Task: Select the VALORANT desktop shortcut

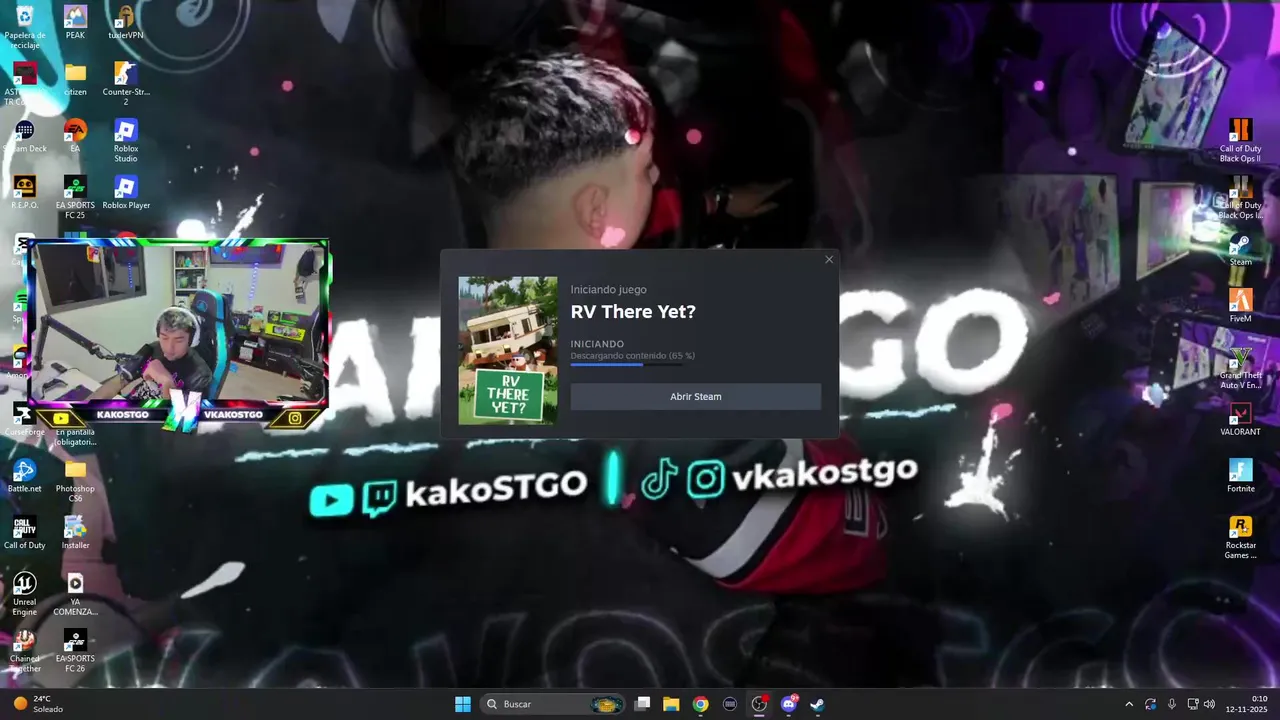Action: (1240, 419)
